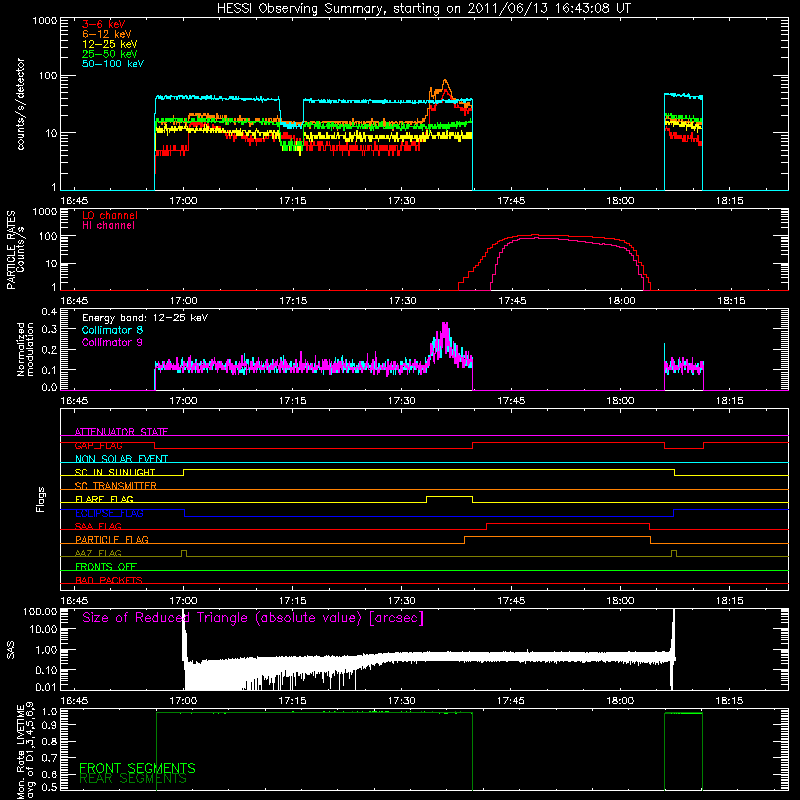Image resolution: width=800 pixels, height=800 pixels.
Task: Click the PARTICLE_FLAG label
Action: (x=112, y=539)
